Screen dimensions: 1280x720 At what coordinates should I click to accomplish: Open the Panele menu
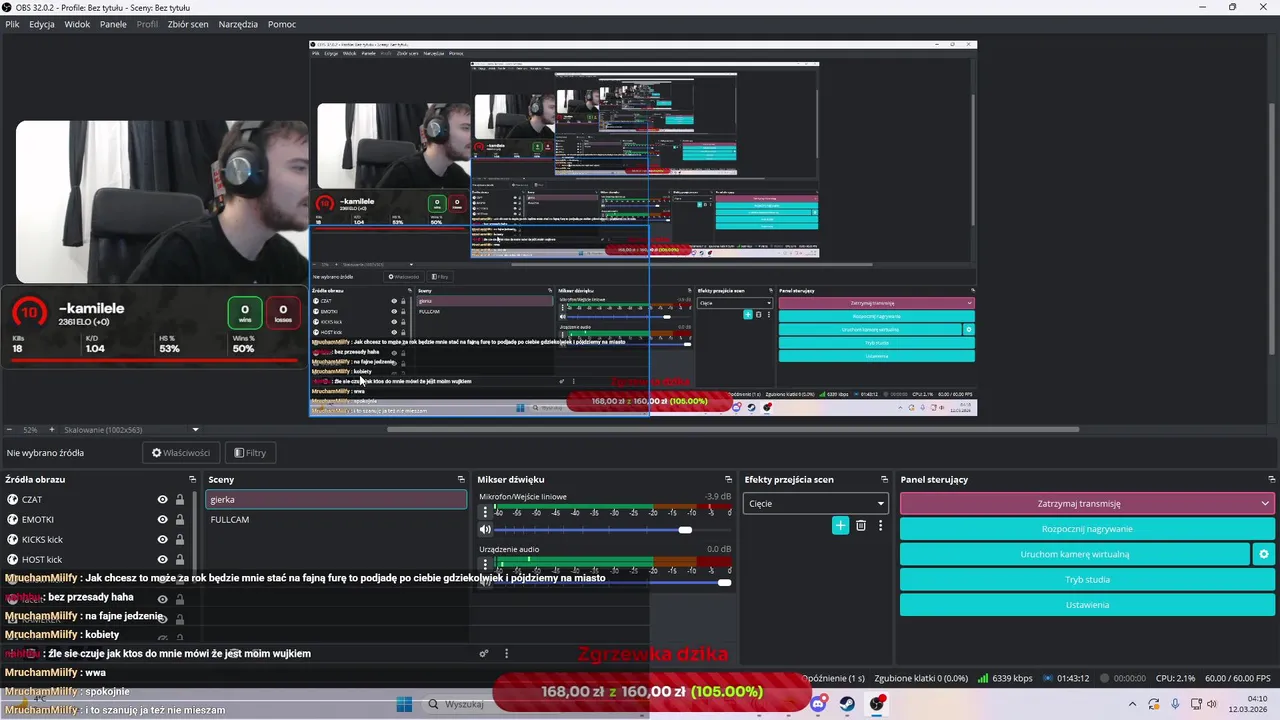[113, 24]
